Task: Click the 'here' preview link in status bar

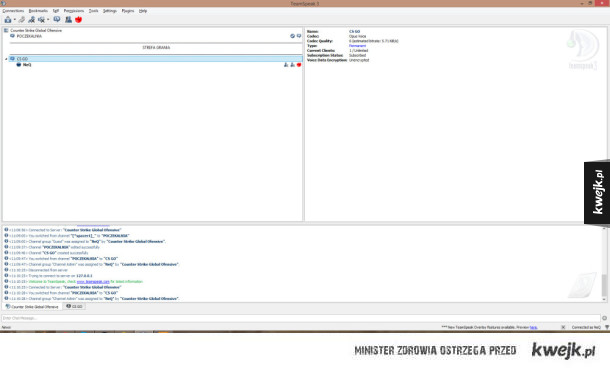Action: [x=533, y=327]
